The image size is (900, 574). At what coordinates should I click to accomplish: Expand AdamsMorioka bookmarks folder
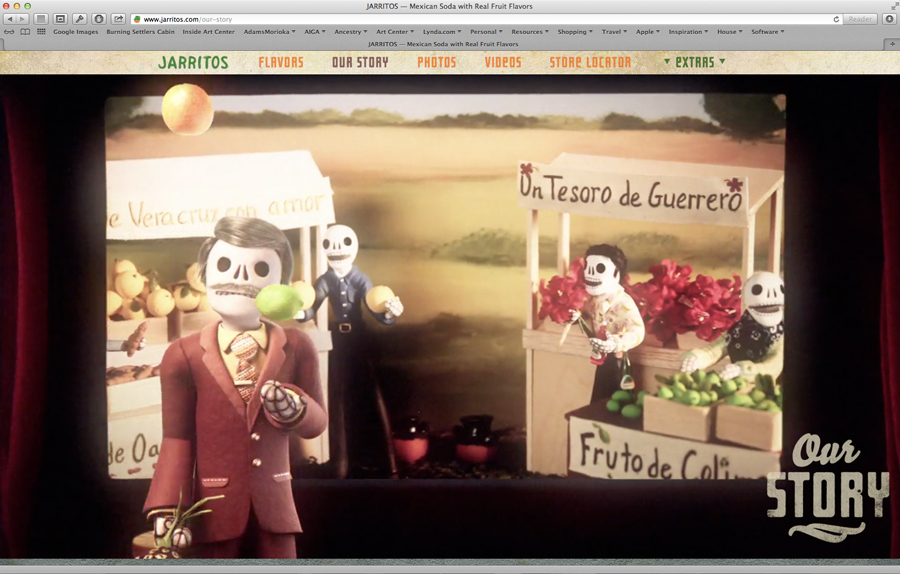269,32
